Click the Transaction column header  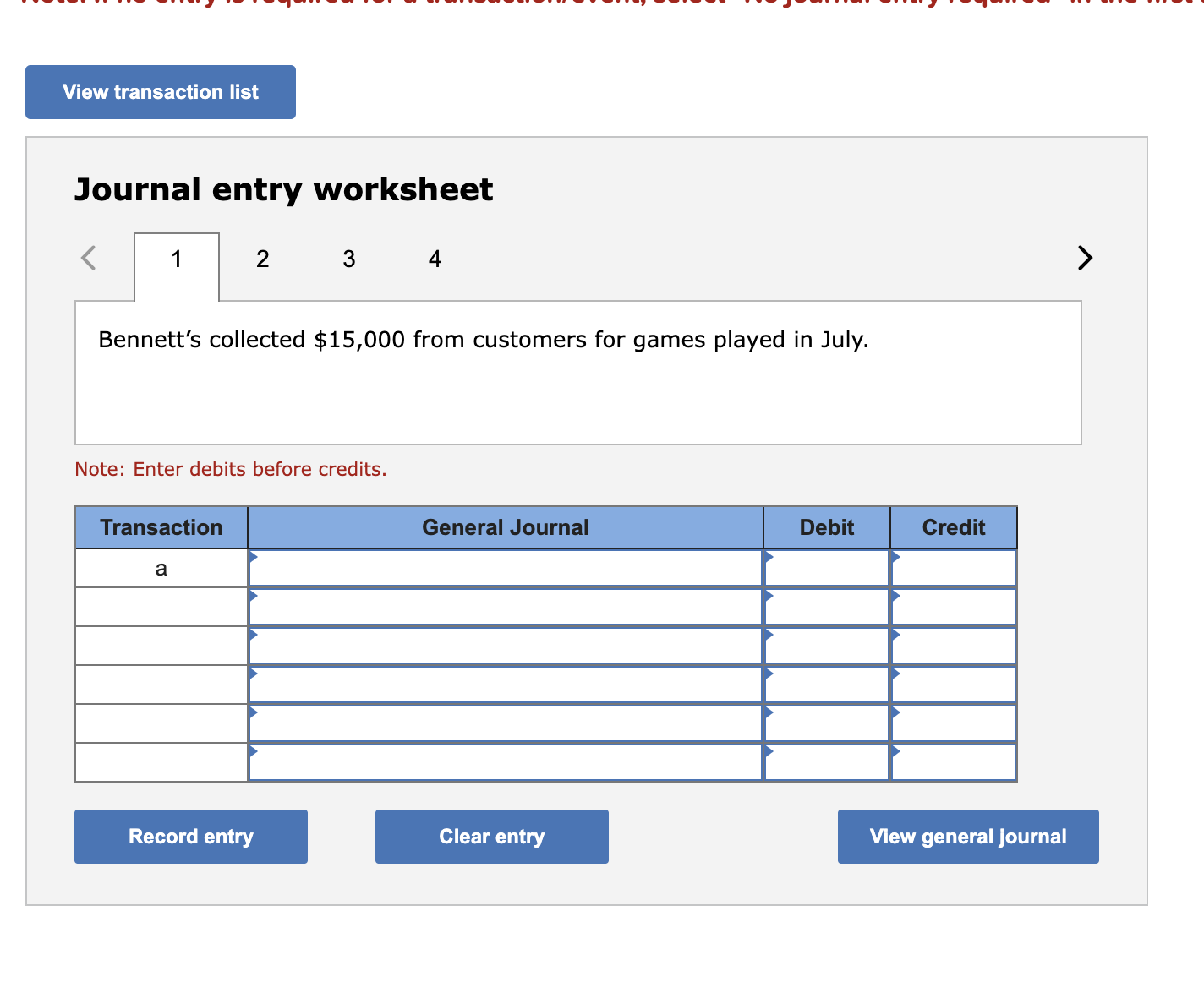(161, 527)
